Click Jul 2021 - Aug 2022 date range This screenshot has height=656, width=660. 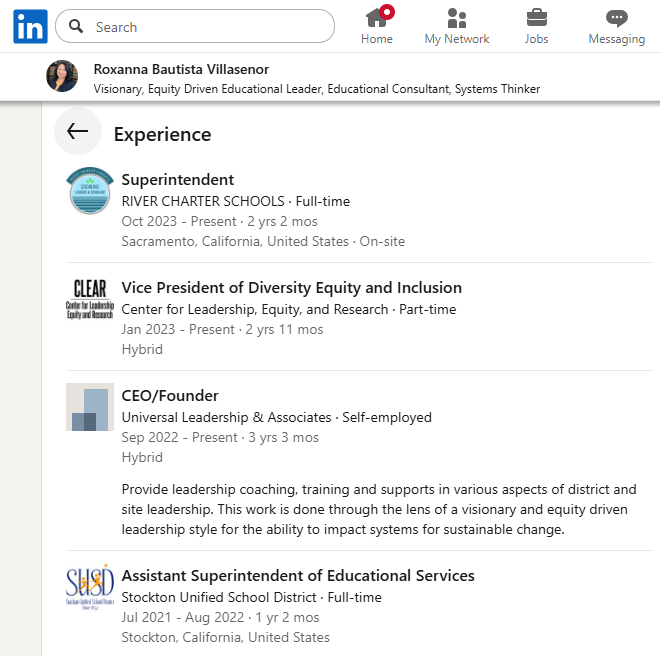183,617
